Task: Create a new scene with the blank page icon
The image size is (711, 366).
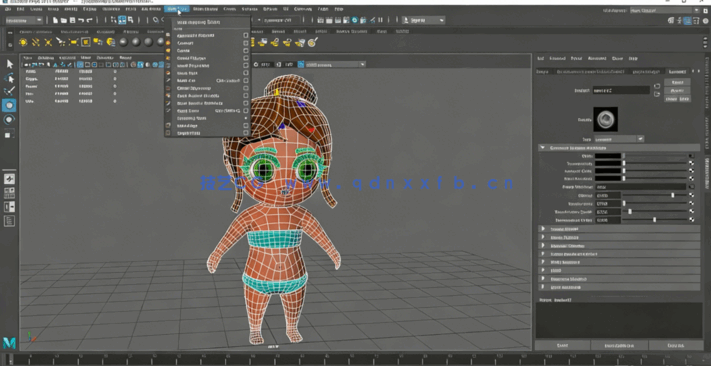Action: [56, 20]
